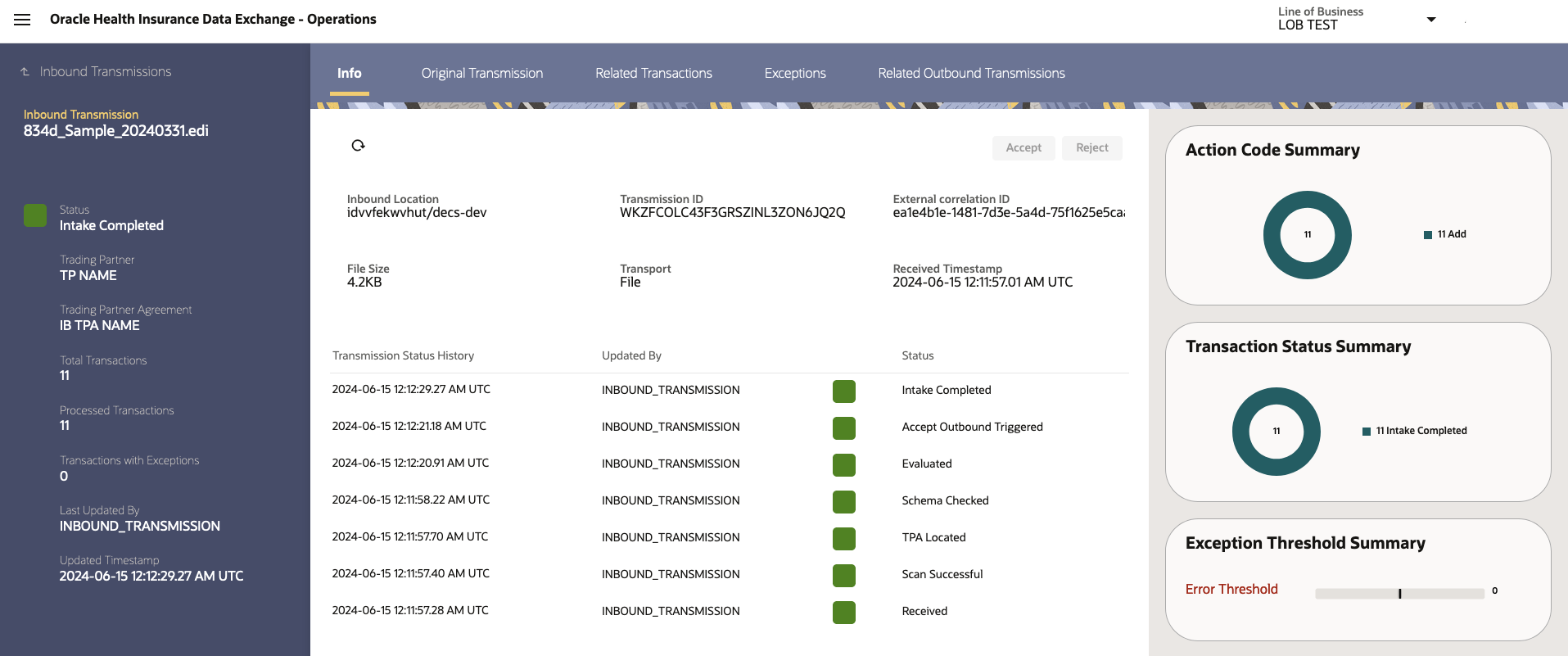This screenshot has width=1568, height=656.
Task: Click the green status icon for Intake Completed in sidebar
Action: point(35,215)
